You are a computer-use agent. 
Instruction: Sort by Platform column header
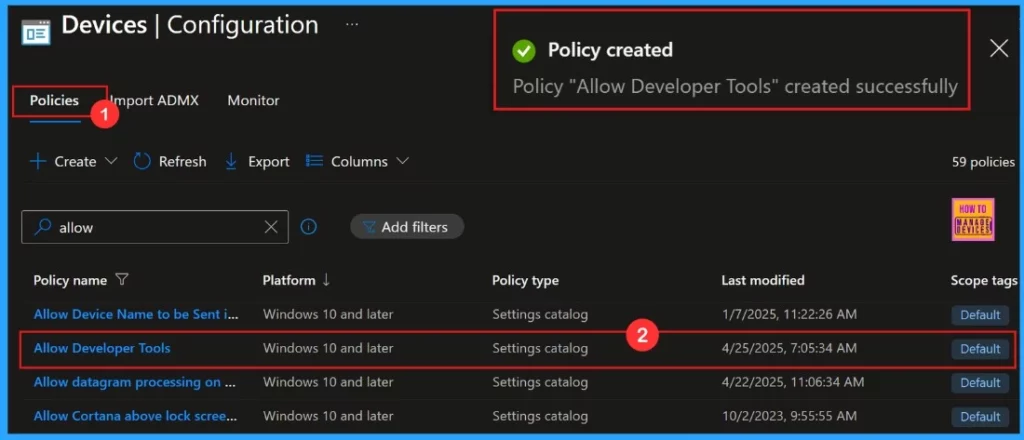[289, 280]
